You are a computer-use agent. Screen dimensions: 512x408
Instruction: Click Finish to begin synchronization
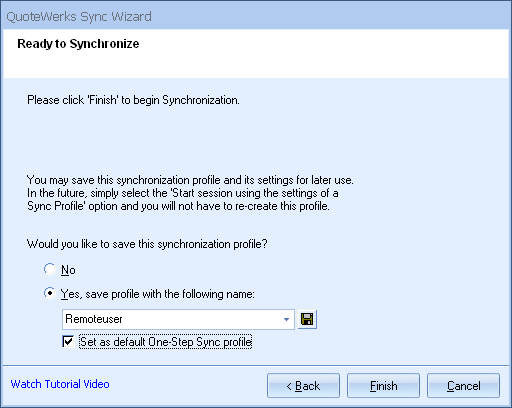click(x=383, y=386)
